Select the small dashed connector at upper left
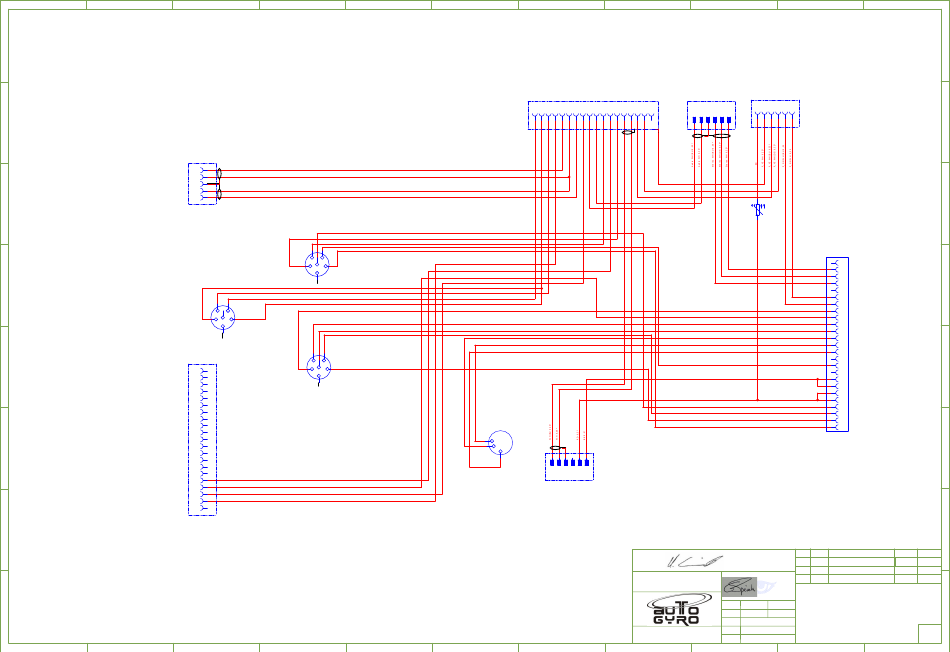Image resolution: width=950 pixels, height=652 pixels. 202,184
